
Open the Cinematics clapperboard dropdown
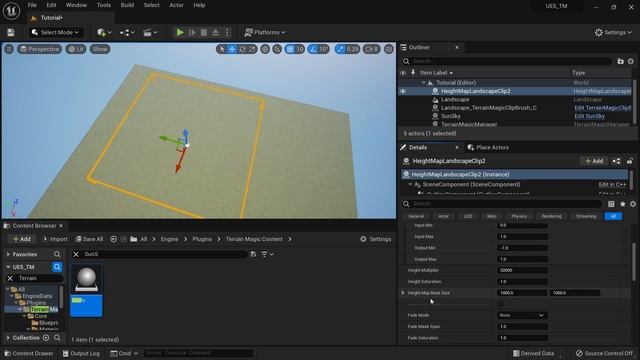(150, 32)
